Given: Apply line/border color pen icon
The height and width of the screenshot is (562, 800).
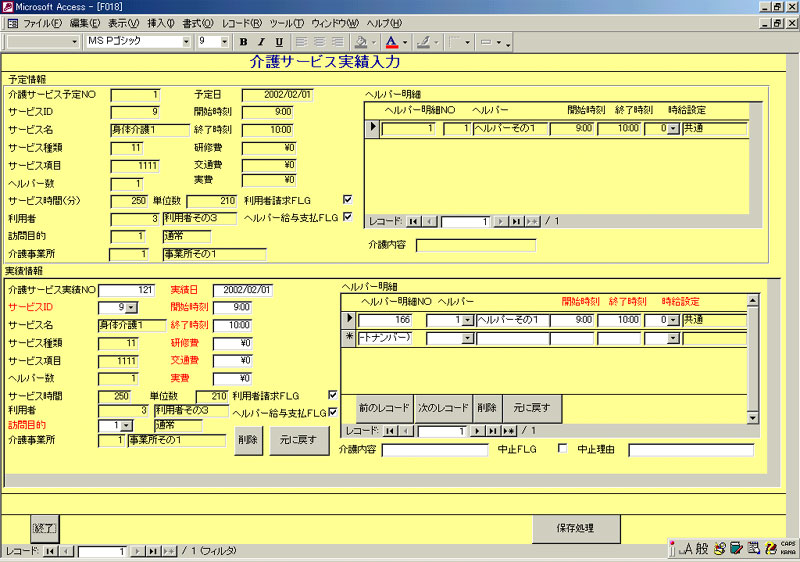Looking at the screenshot, I should tap(423, 42).
